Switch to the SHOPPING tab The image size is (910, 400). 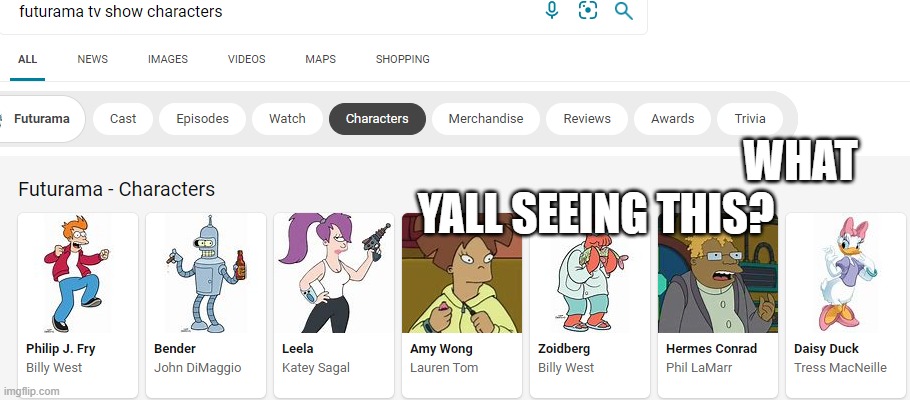pos(403,59)
